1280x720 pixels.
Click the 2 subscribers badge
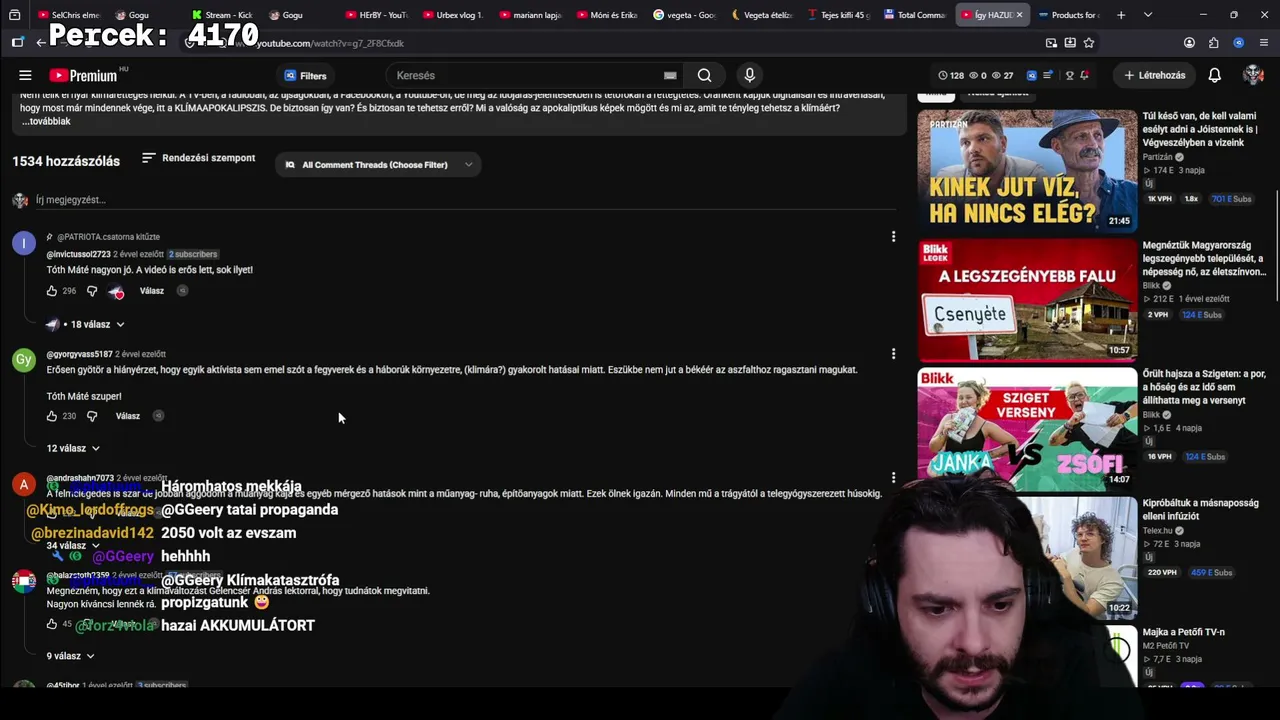[193, 254]
